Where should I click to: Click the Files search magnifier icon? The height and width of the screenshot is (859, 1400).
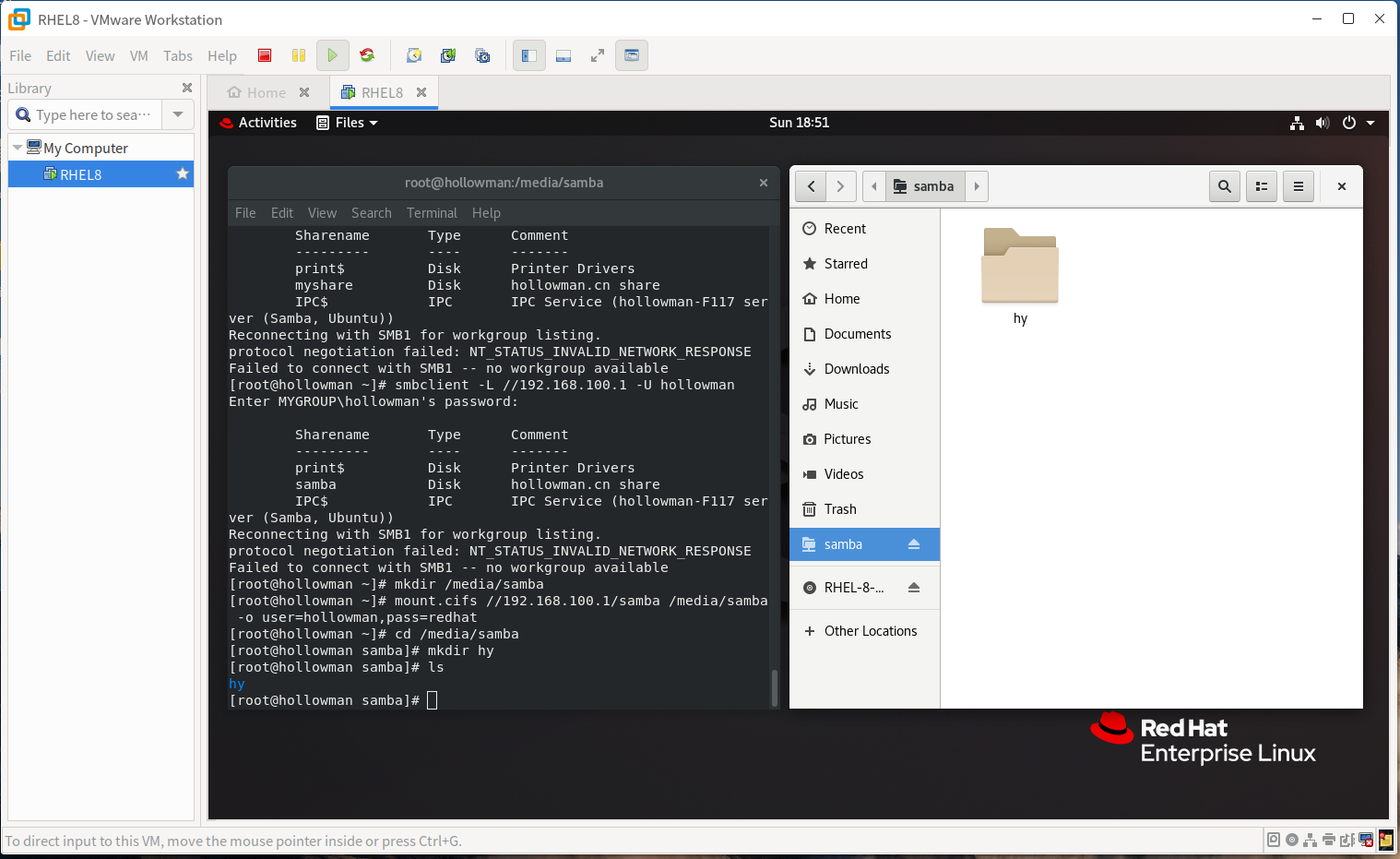pos(1224,186)
